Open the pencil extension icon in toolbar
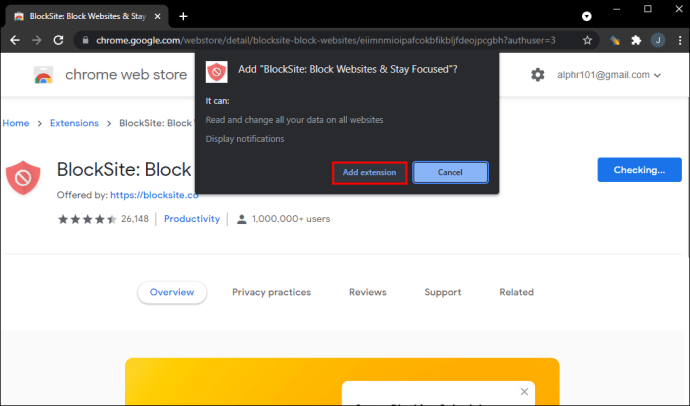Screen dimensions: 690x406 614,40
